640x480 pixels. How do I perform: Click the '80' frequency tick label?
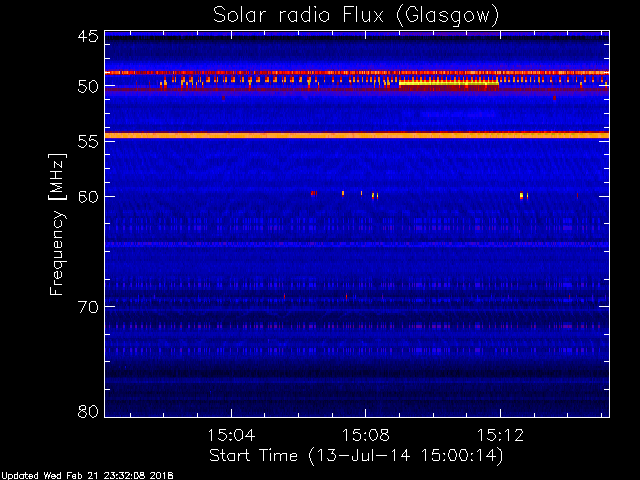[x=88, y=411]
